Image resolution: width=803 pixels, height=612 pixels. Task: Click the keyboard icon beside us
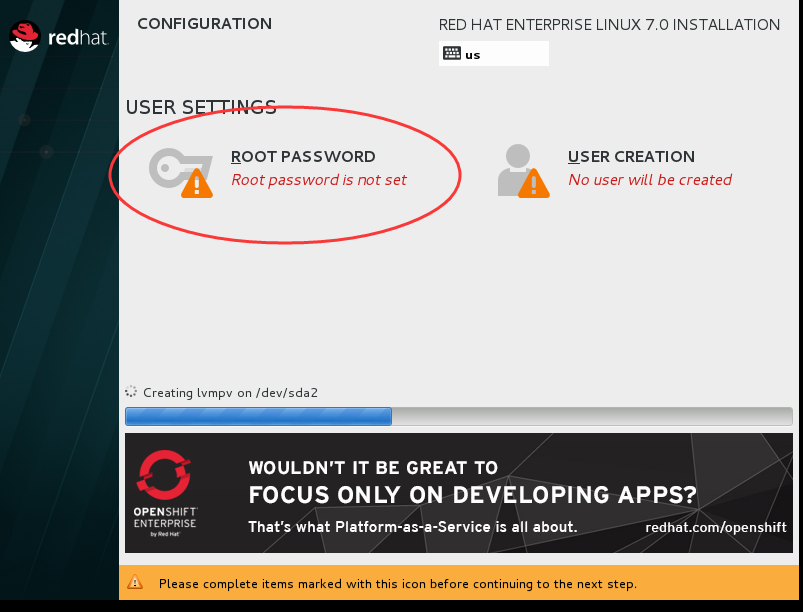pyautogui.click(x=452, y=53)
